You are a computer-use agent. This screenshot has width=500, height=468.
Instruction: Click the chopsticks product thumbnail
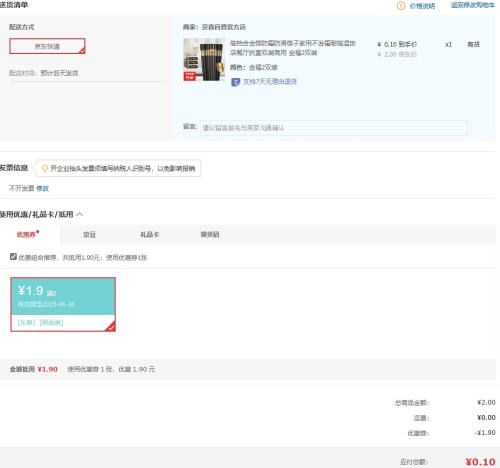204,60
